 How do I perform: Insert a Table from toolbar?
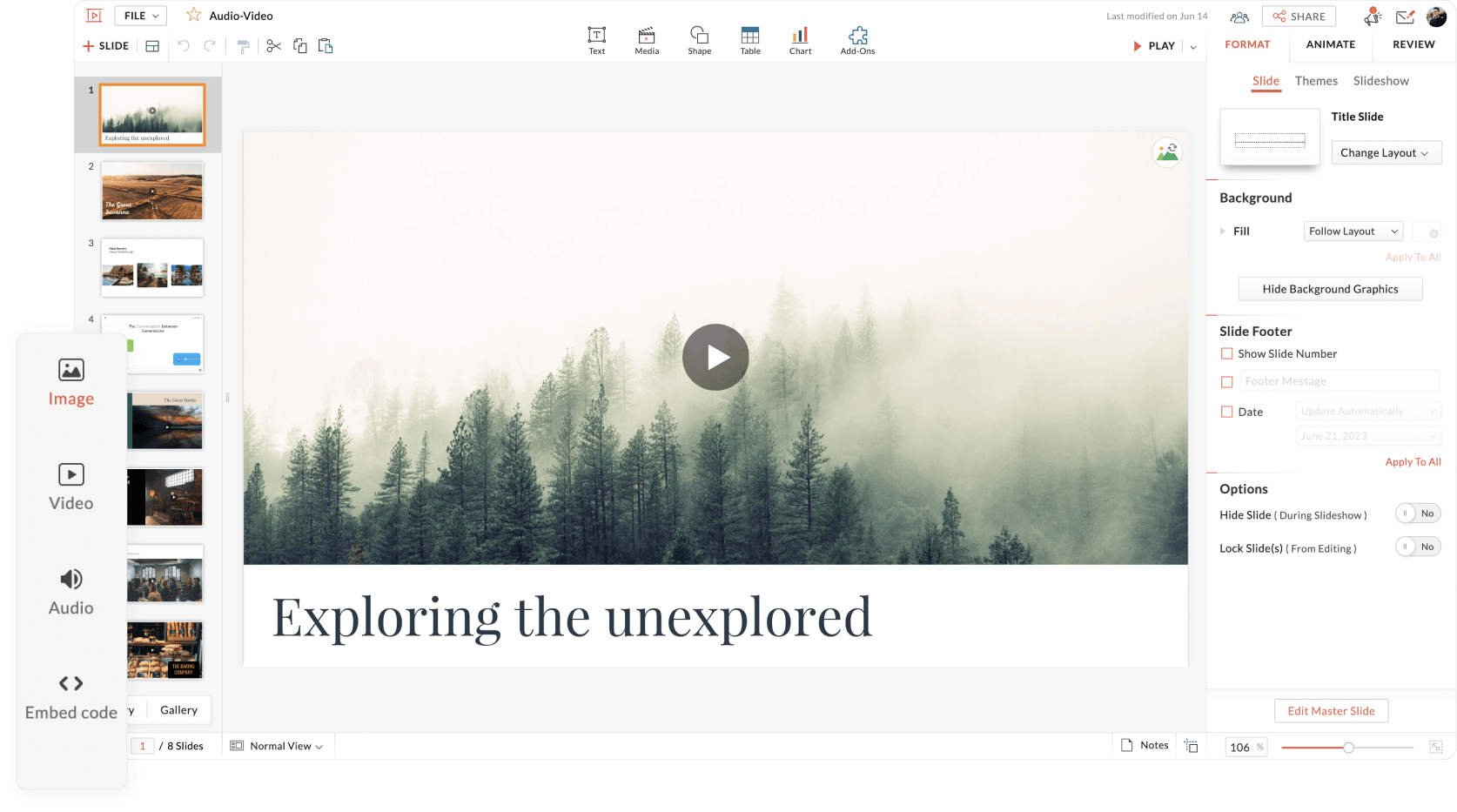click(x=749, y=40)
